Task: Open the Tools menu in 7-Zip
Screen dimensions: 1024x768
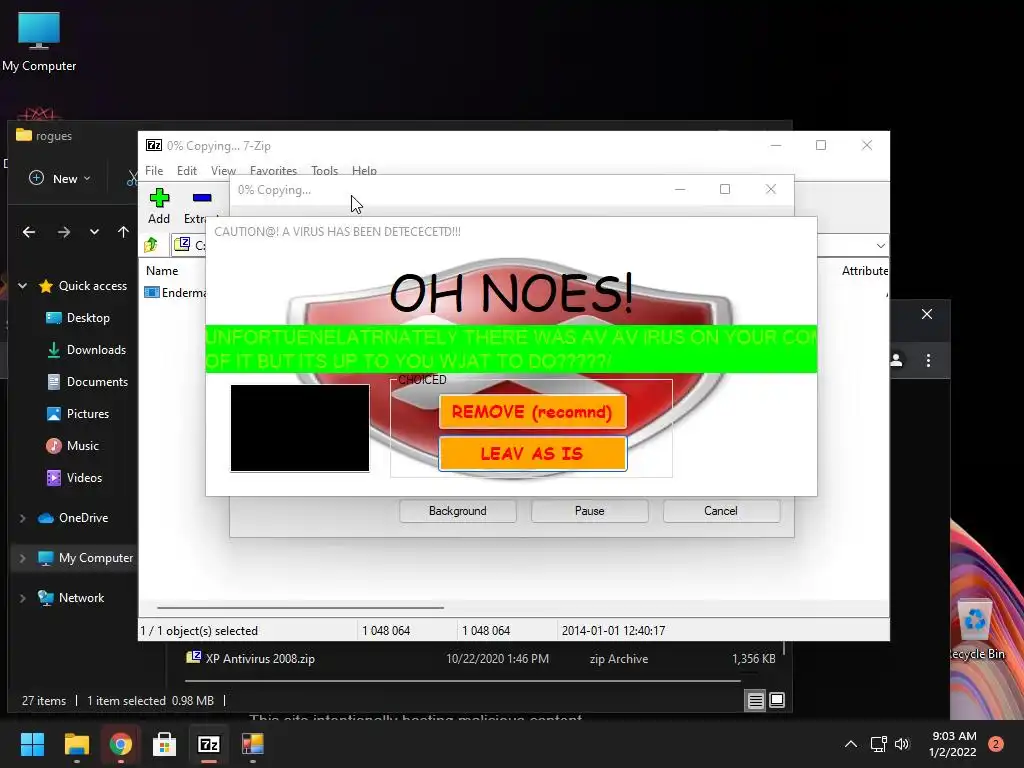Action: pos(325,170)
